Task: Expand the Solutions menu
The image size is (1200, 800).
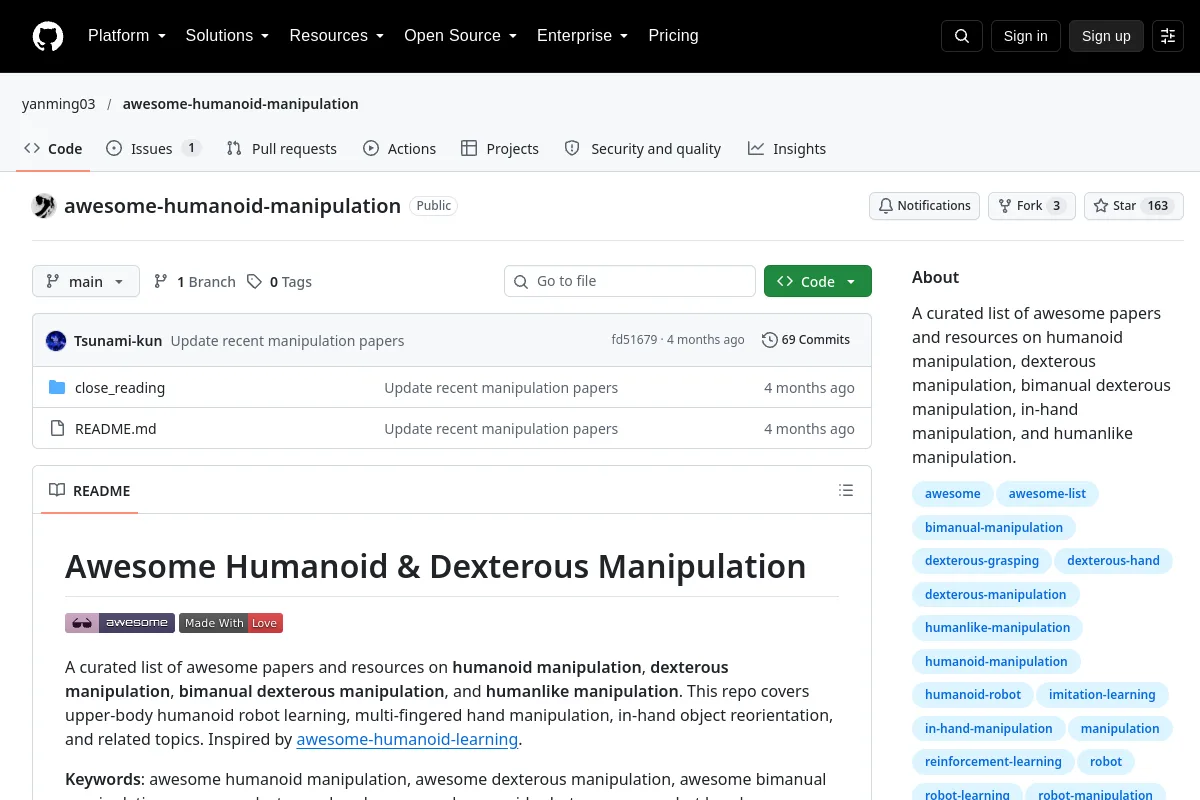Action: [x=227, y=36]
